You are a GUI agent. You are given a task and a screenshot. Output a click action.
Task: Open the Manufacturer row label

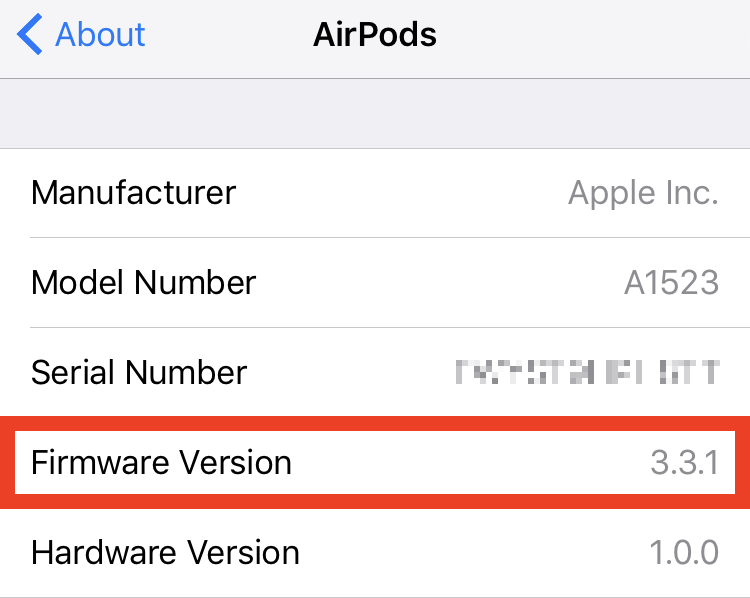tap(133, 193)
